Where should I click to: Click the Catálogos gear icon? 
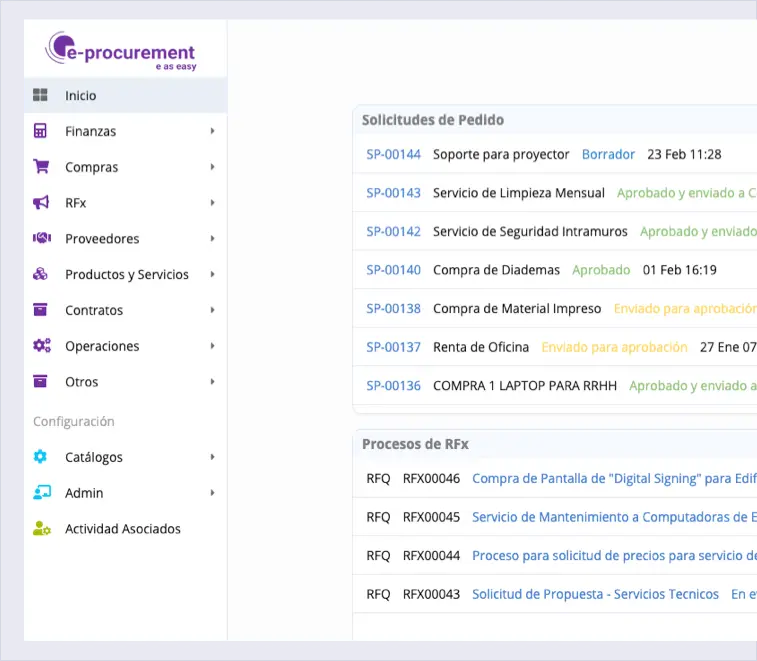[x=41, y=457]
